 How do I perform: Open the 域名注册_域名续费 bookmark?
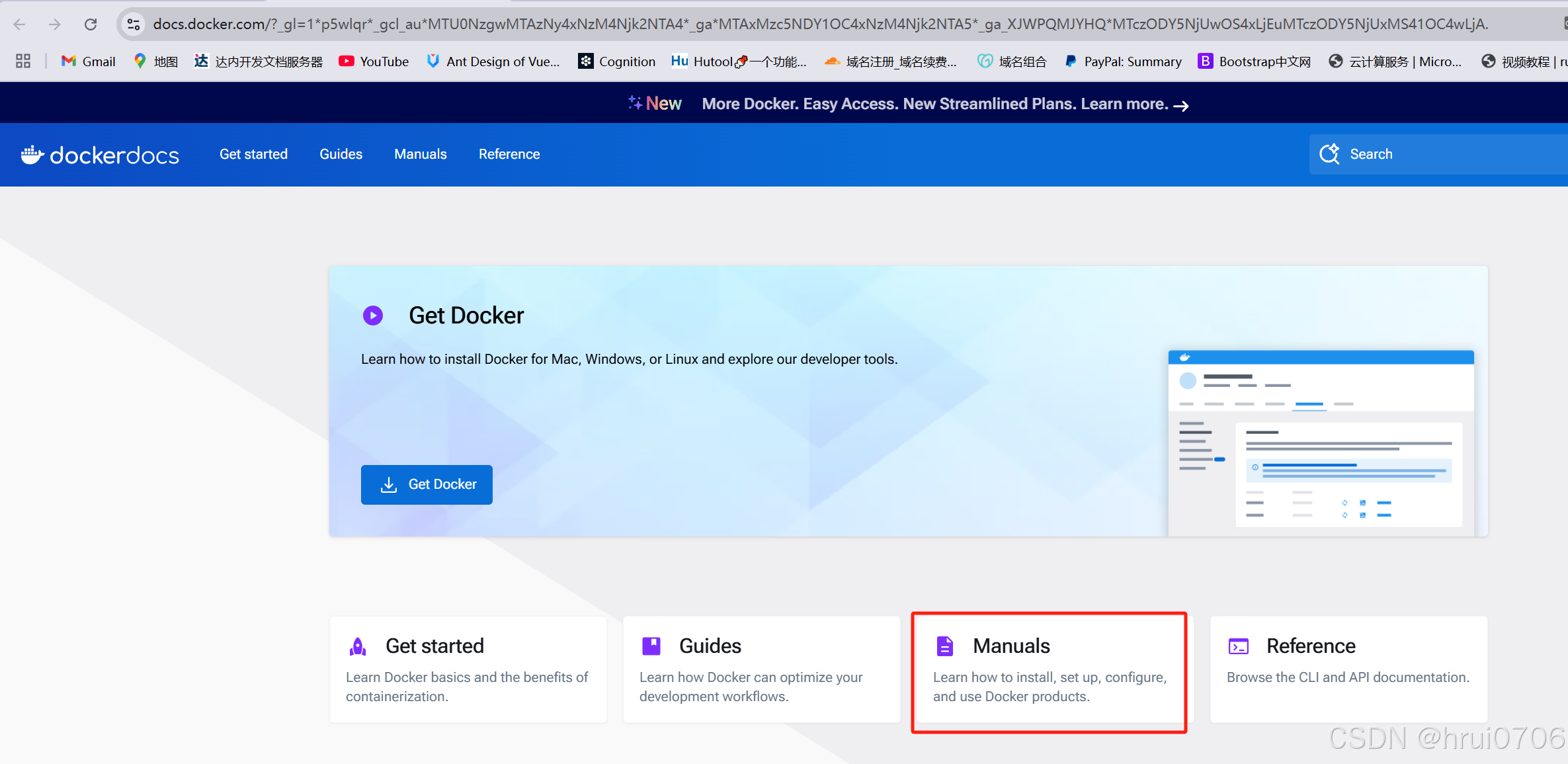click(x=891, y=62)
